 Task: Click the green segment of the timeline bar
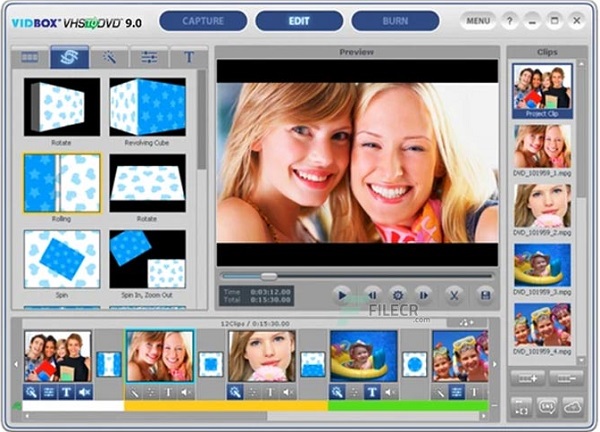pyautogui.click(x=408, y=406)
